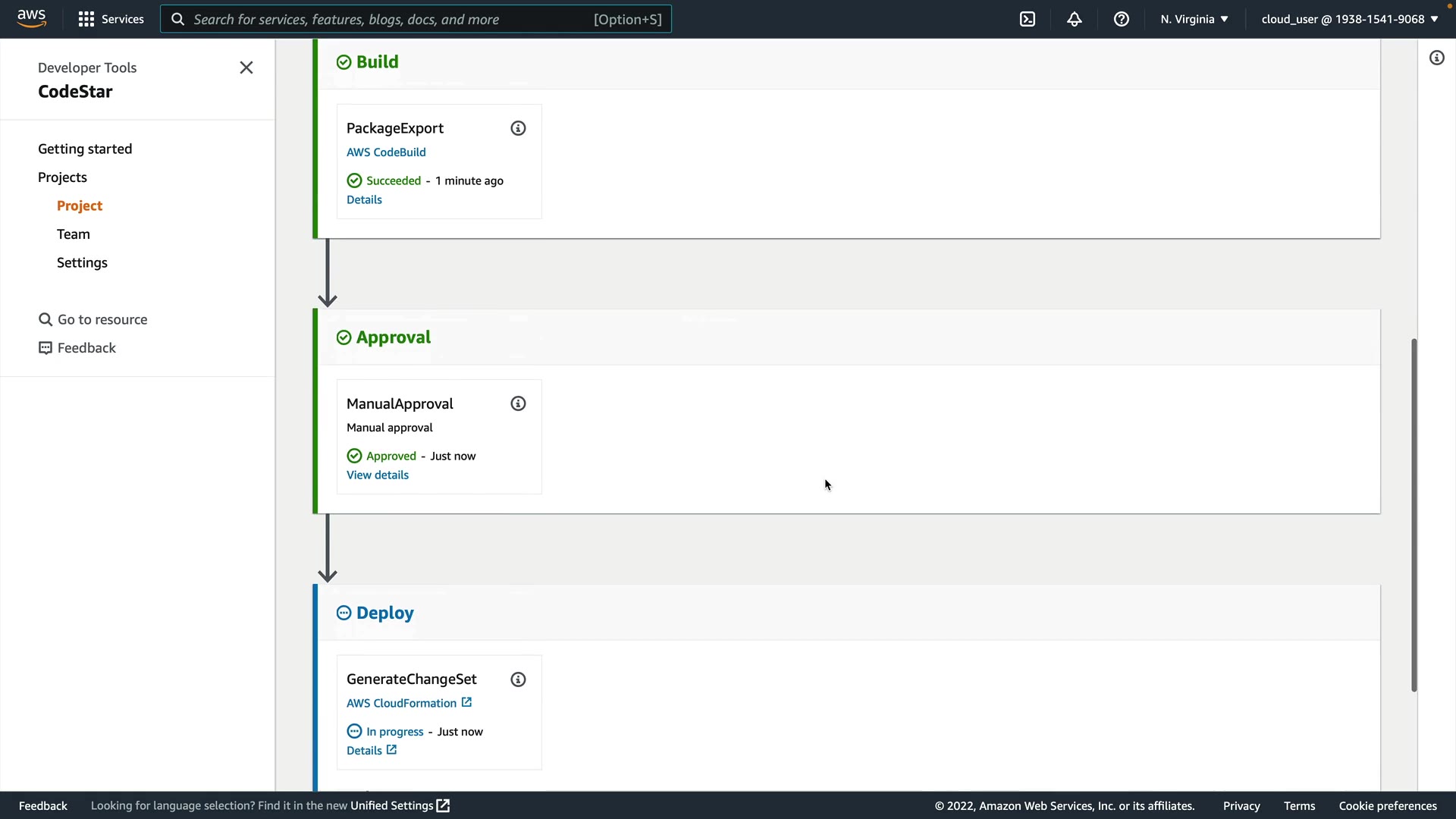Focus the AWS services search field
Image resolution: width=1456 pixels, height=819 pixels.
(391, 19)
